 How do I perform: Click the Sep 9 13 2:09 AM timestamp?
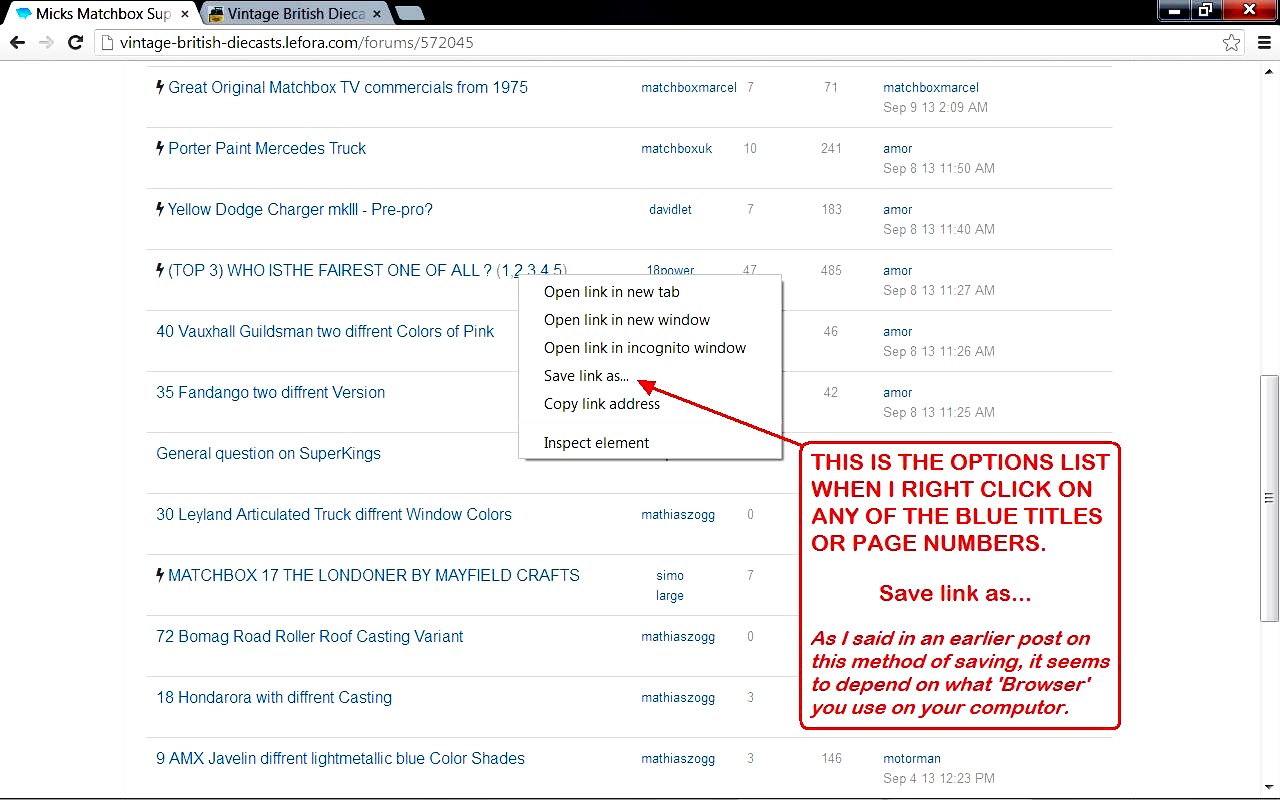pos(935,108)
